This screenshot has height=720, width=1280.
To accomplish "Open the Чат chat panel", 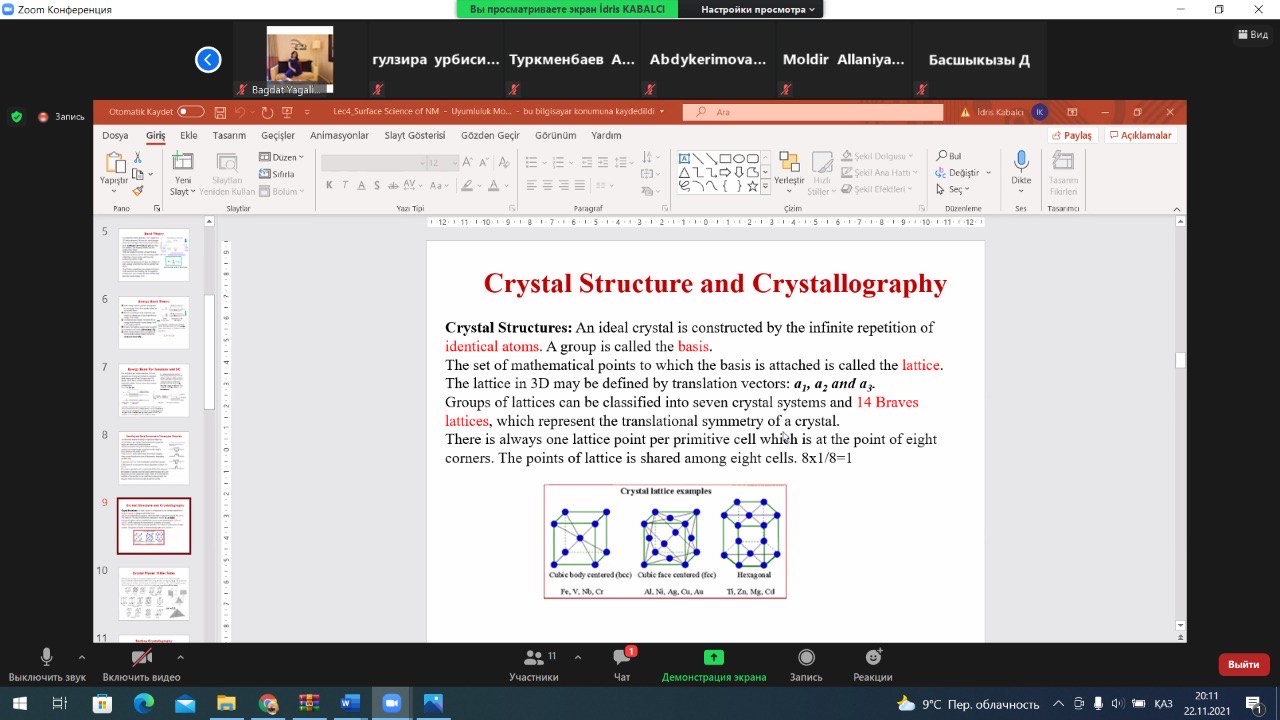I will click(621, 658).
